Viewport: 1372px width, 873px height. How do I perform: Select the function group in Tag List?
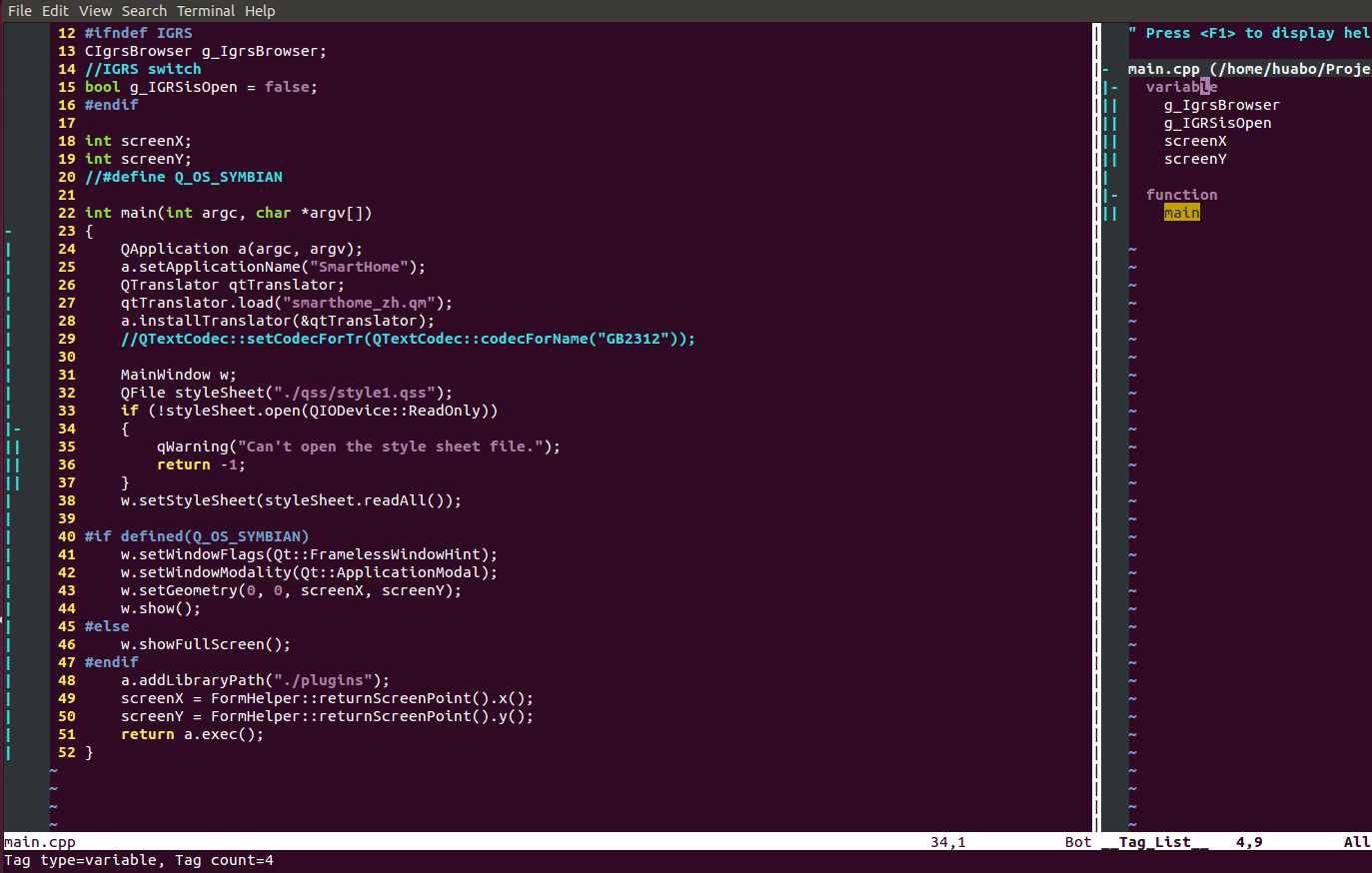point(1182,195)
